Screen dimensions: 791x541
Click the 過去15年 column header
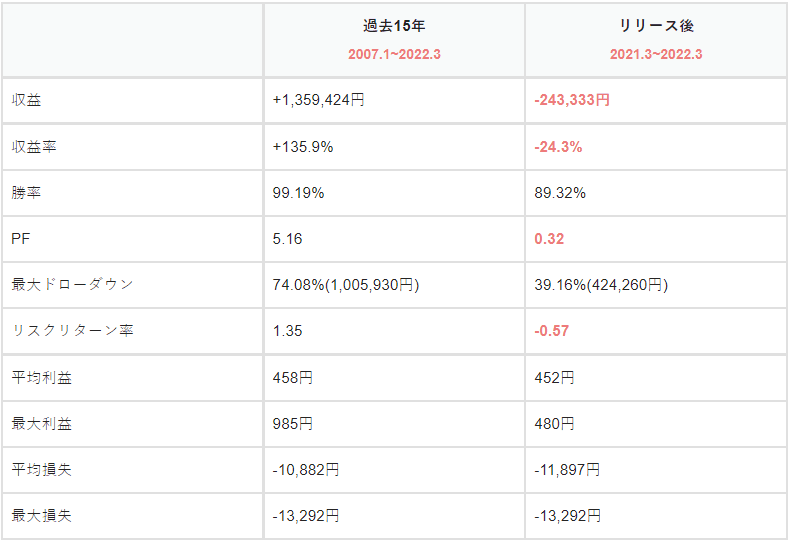click(394, 27)
